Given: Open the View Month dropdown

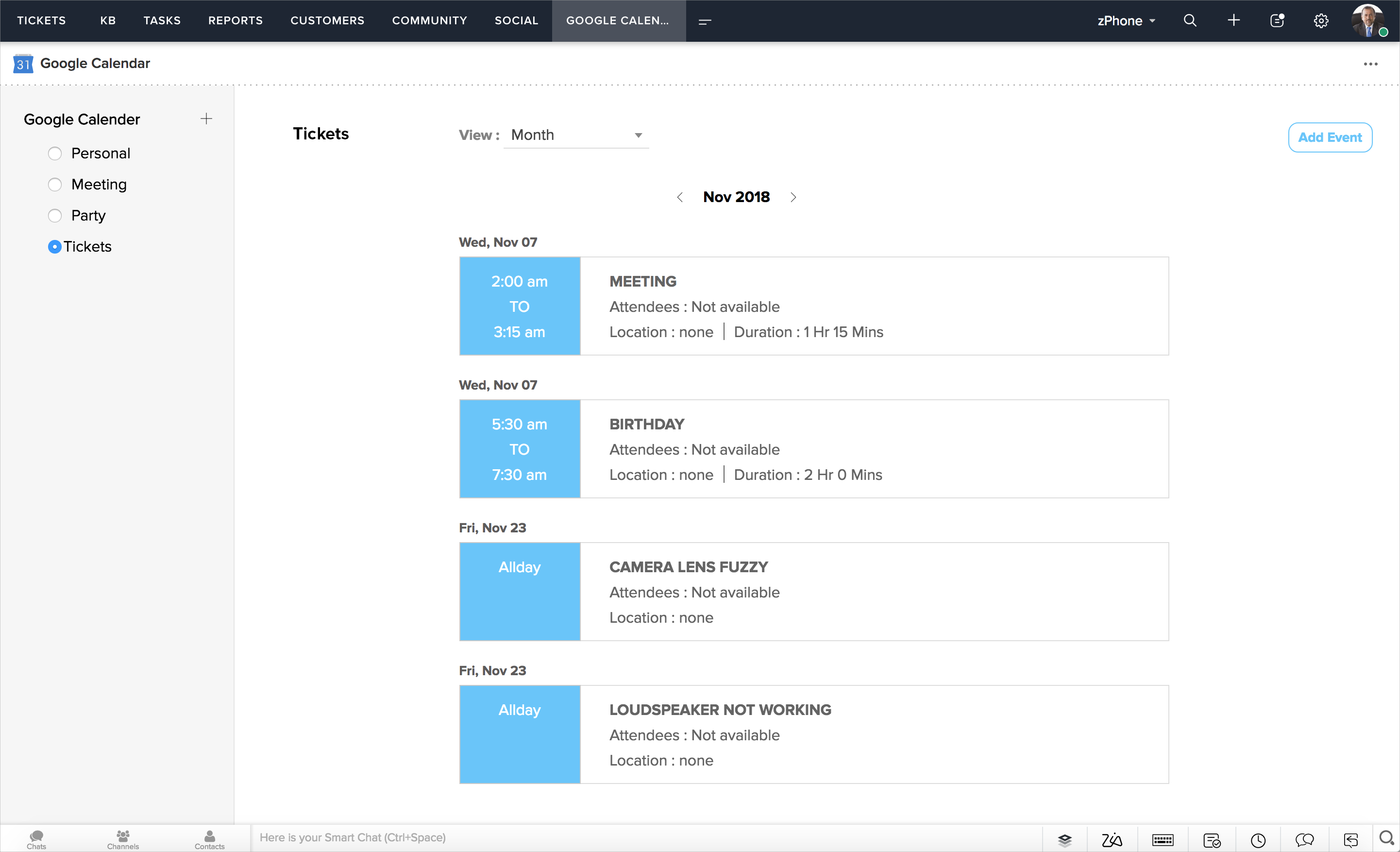Looking at the screenshot, I should [x=576, y=135].
